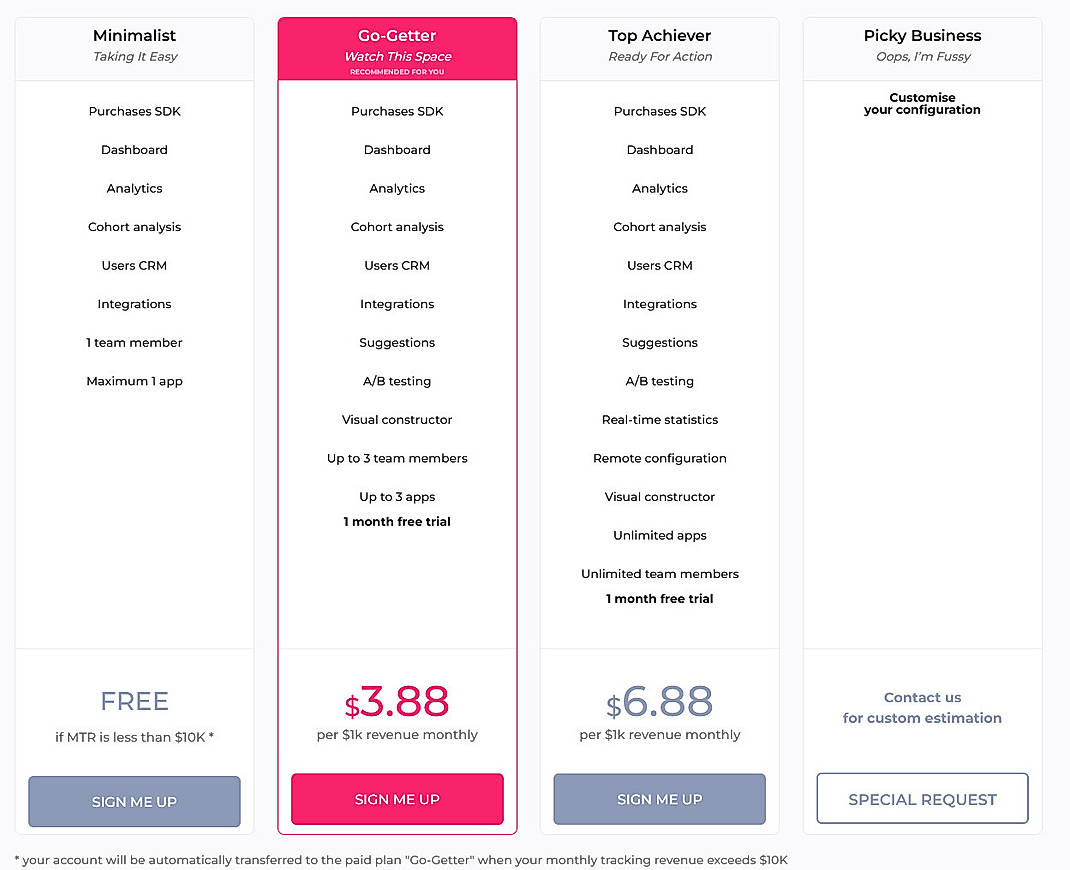The height and width of the screenshot is (870, 1070).
Task: Select the Minimalist plan header
Action: (x=134, y=45)
